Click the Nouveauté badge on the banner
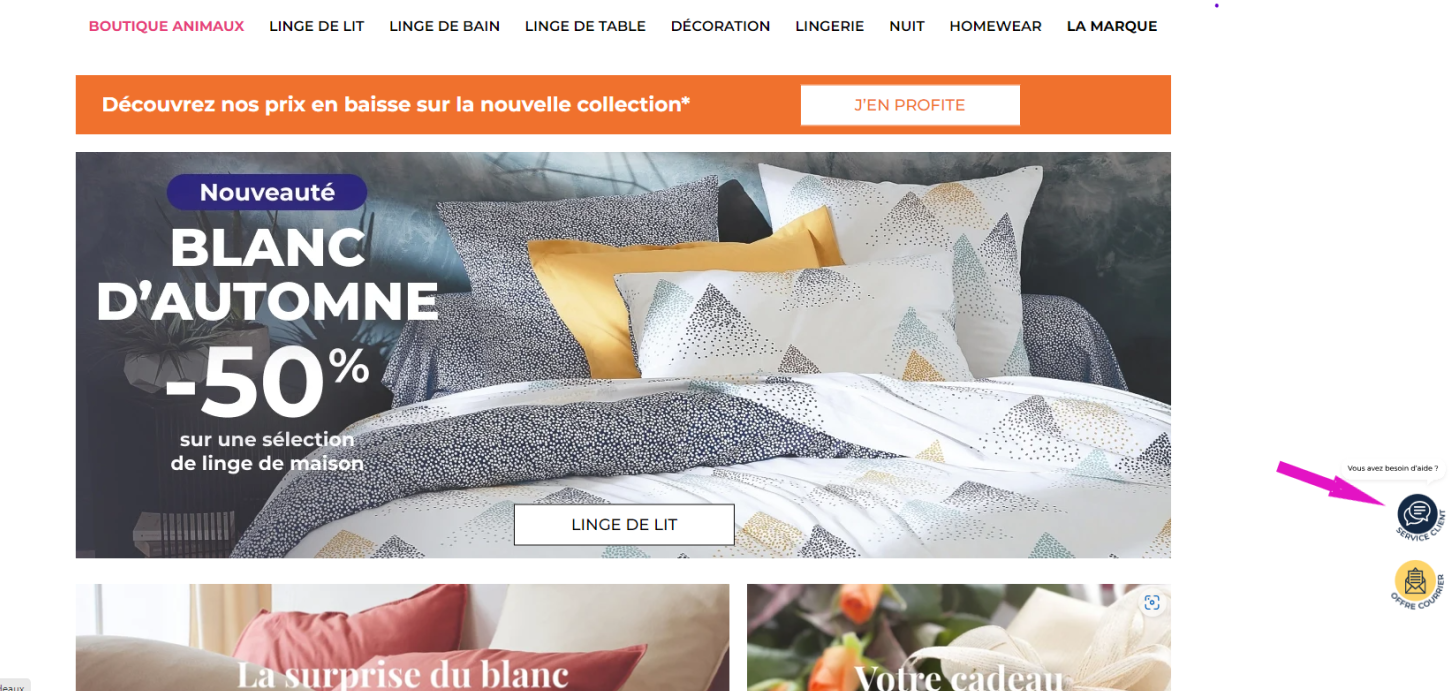The height and width of the screenshot is (691, 1455). [267, 192]
